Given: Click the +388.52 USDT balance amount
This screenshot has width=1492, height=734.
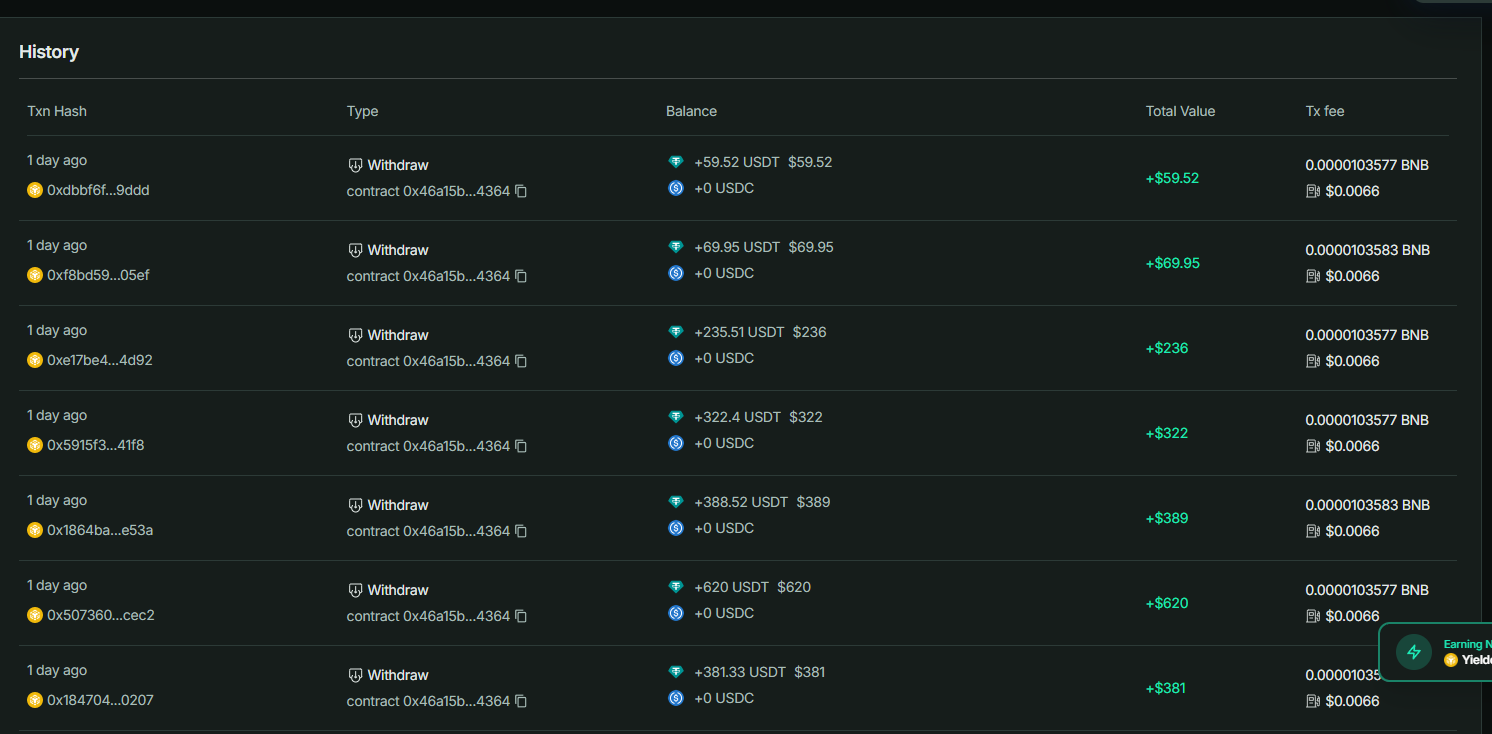Looking at the screenshot, I should tap(741, 502).
